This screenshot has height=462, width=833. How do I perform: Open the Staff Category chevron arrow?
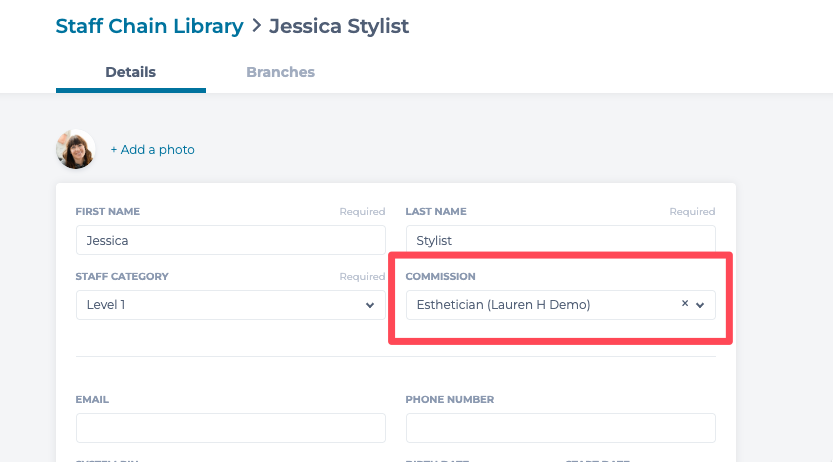pyautogui.click(x=370, y=305)
